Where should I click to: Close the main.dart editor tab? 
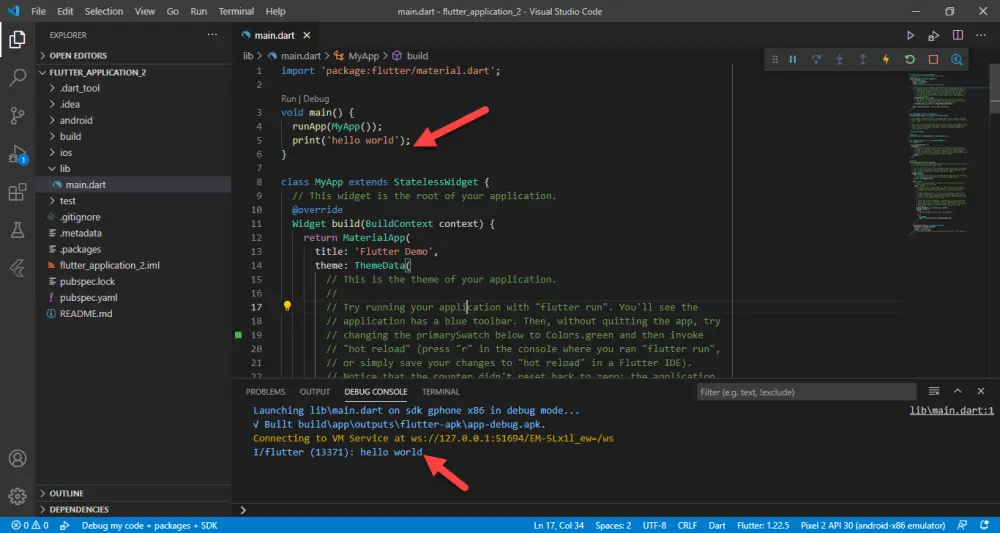[x=307, y=36]
